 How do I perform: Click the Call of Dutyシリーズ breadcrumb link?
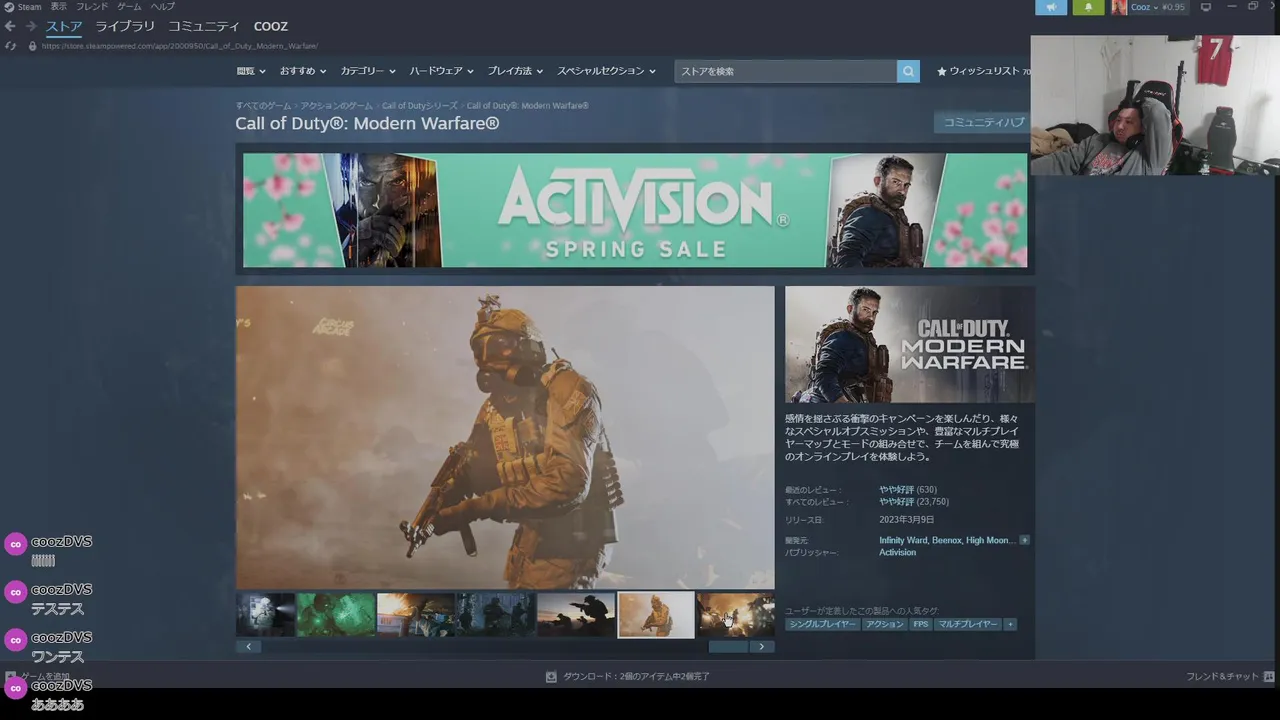pos(419,106)
